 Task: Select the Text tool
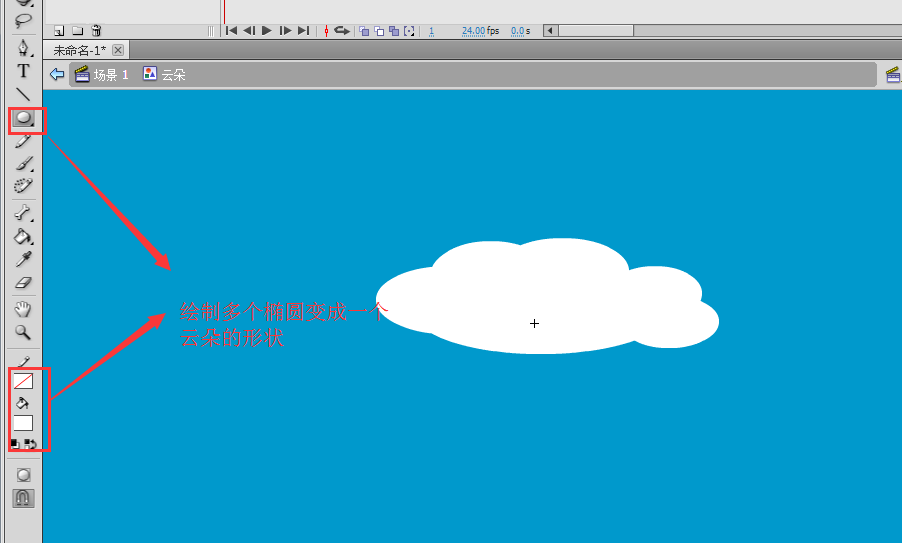(x=23, y=71)
